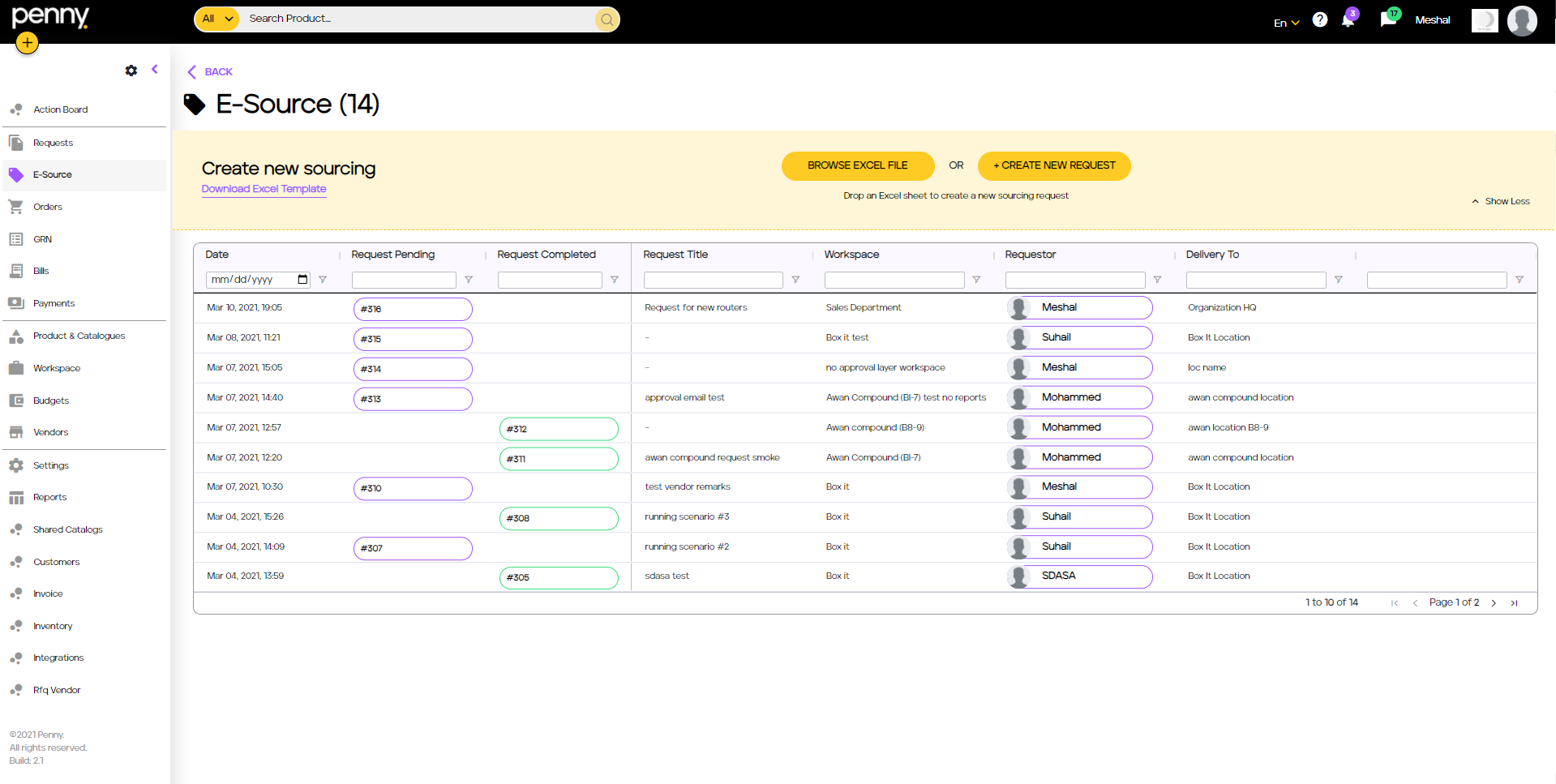Click the Request Pending filter funnel icon
Image resolution: width=1556 pixels, height=784 pixels.
pos(469,280)
